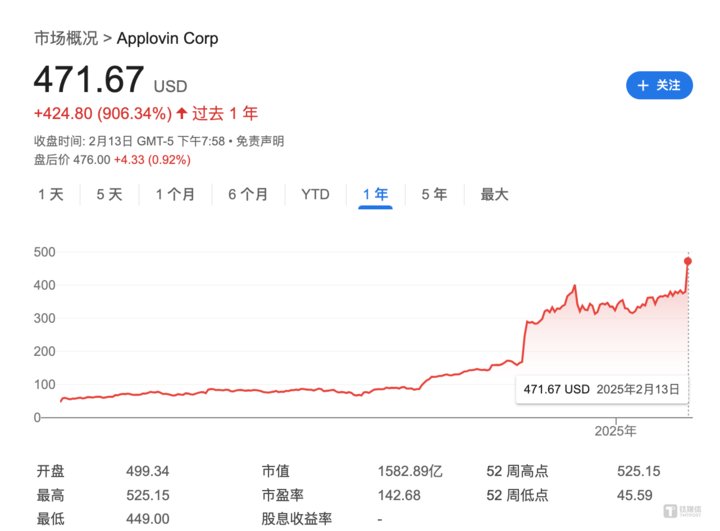720x531 pixels.
Task: Select the 5 天 range tab
Action: tap(108, 195)
